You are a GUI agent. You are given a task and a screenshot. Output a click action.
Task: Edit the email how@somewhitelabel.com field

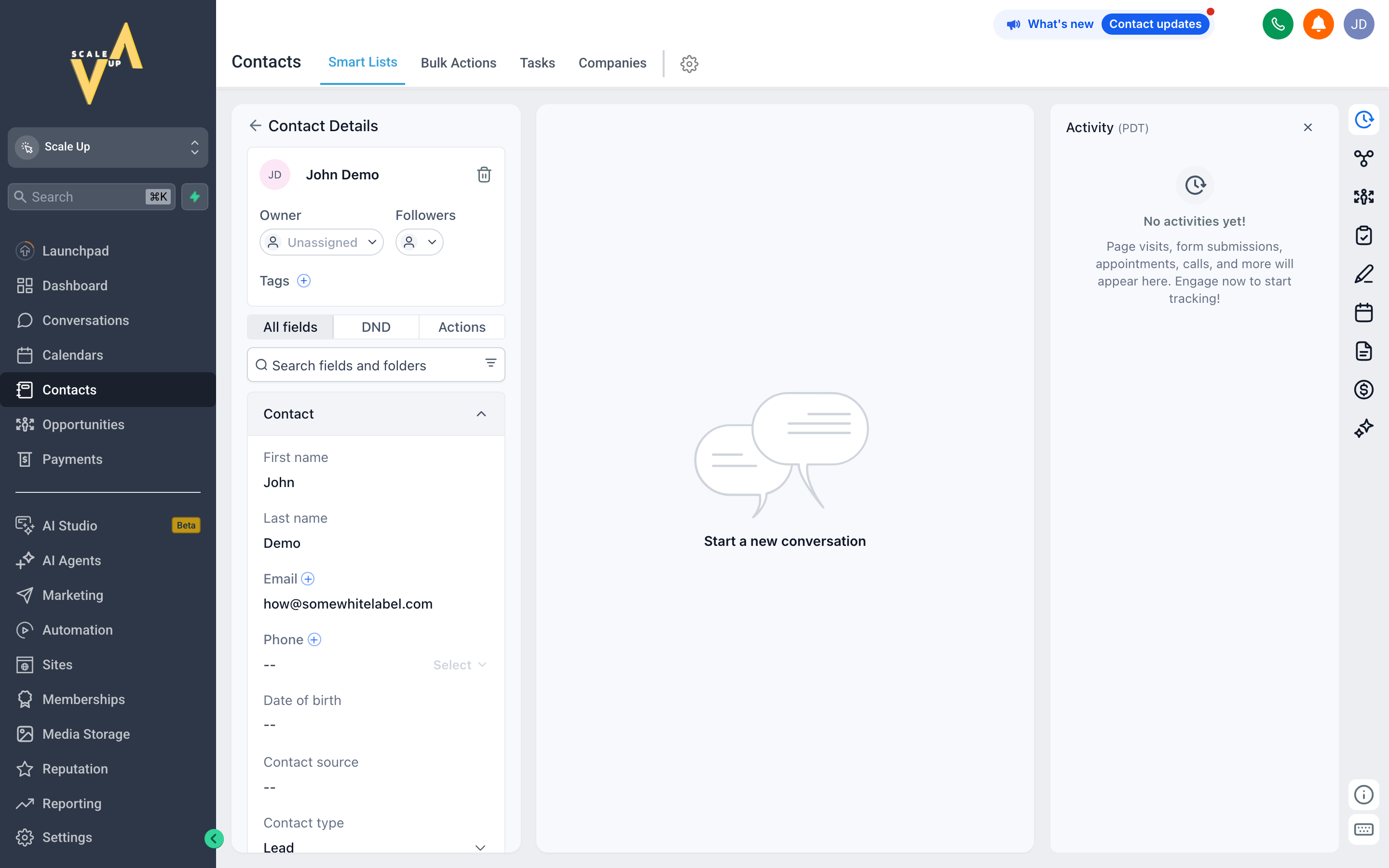(376, 604)
